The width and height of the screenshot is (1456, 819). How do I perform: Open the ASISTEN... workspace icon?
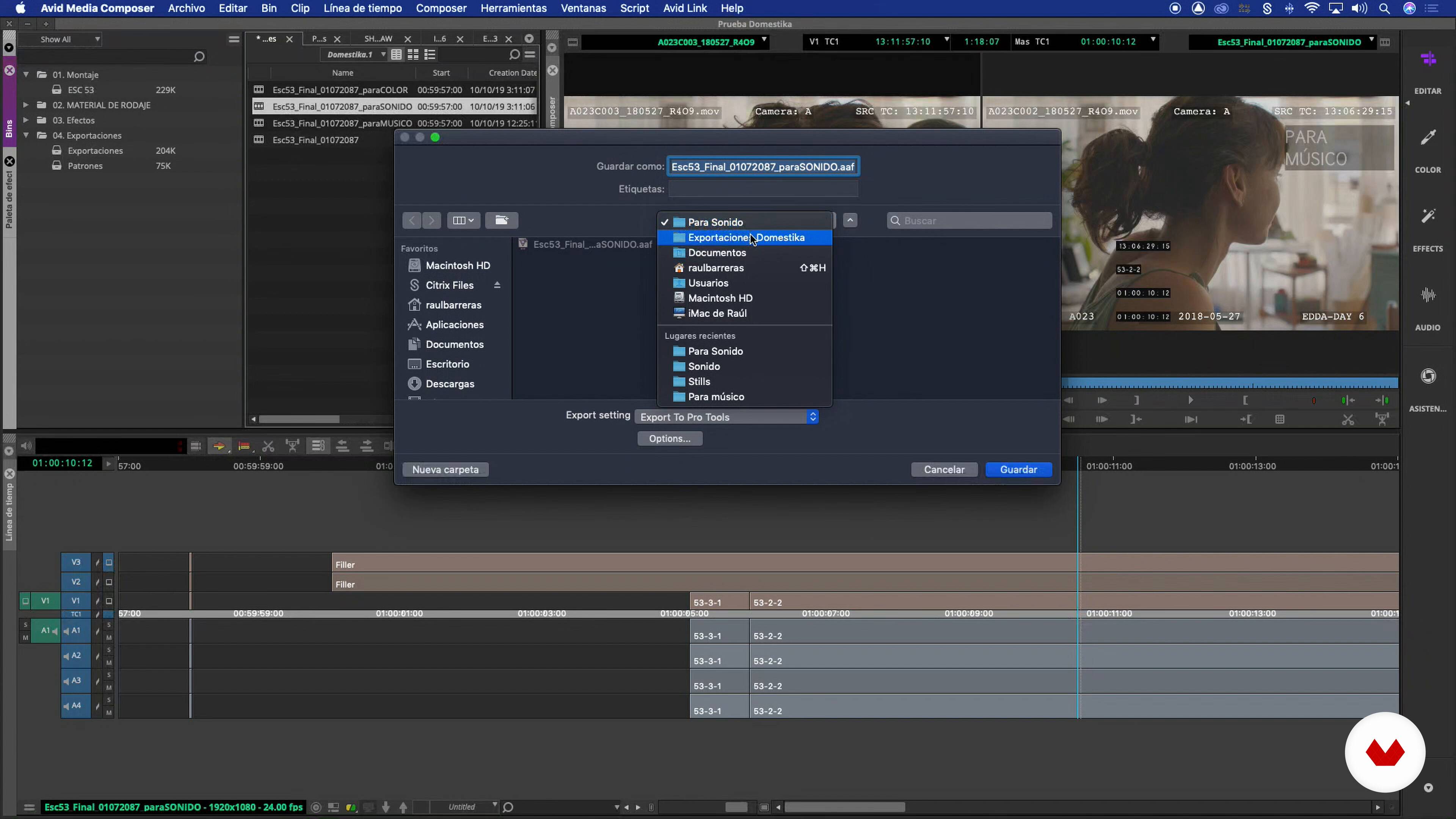pos(1428,376)
